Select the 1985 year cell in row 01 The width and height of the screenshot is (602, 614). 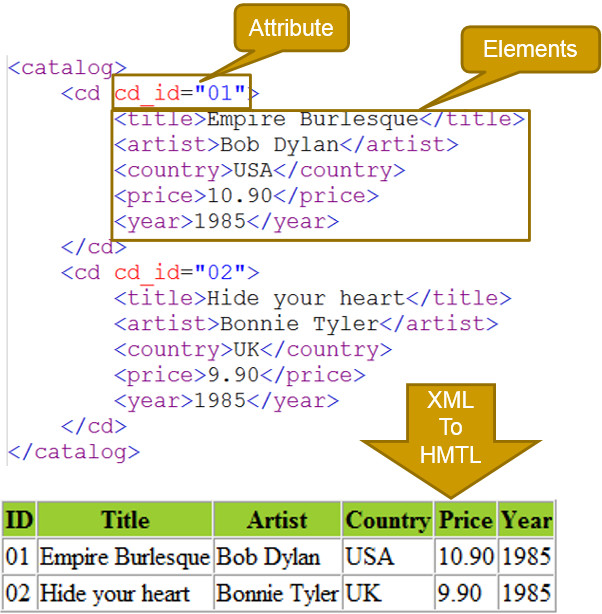[526, 556]
